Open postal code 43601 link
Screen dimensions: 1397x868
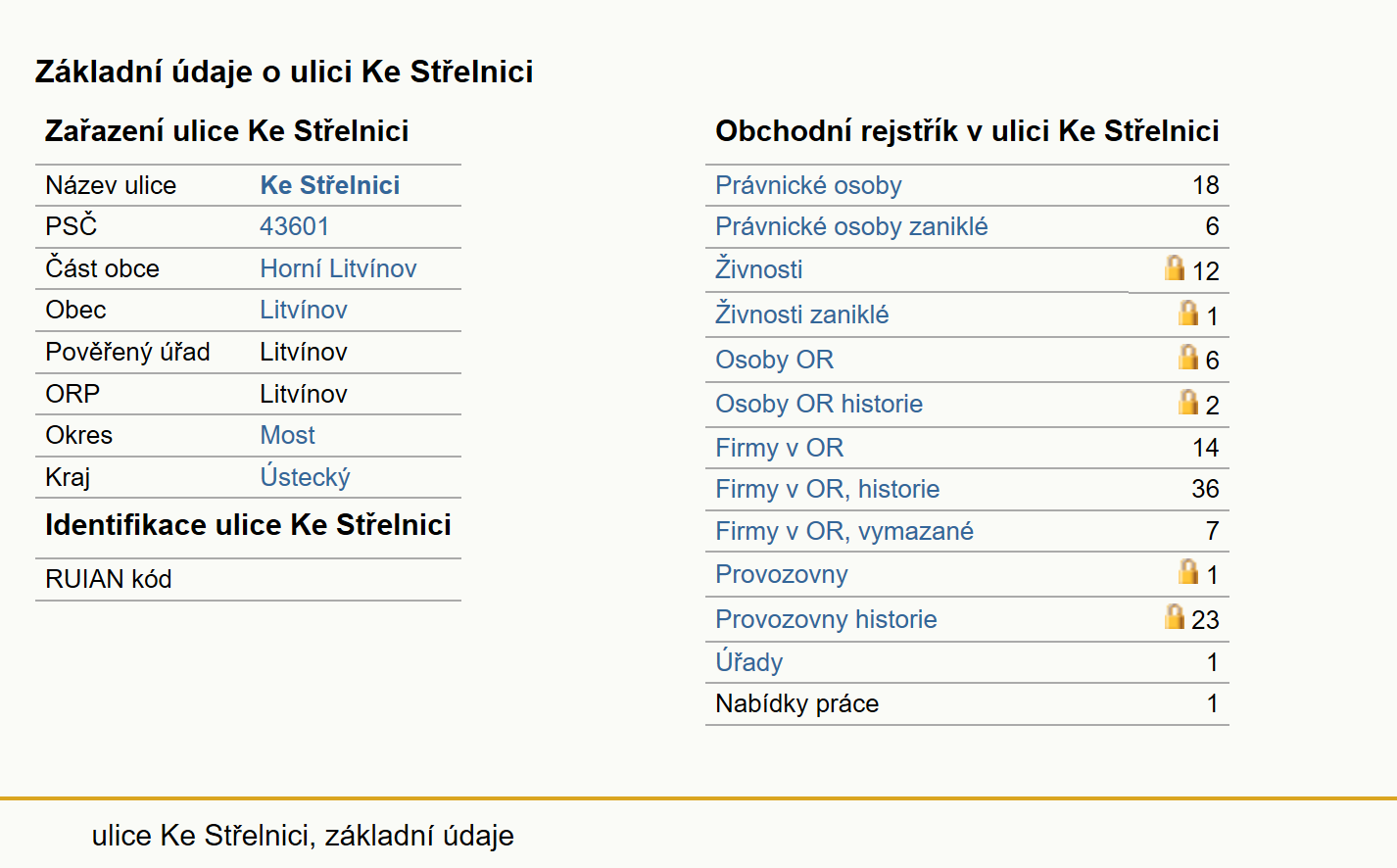coord(294,226)
